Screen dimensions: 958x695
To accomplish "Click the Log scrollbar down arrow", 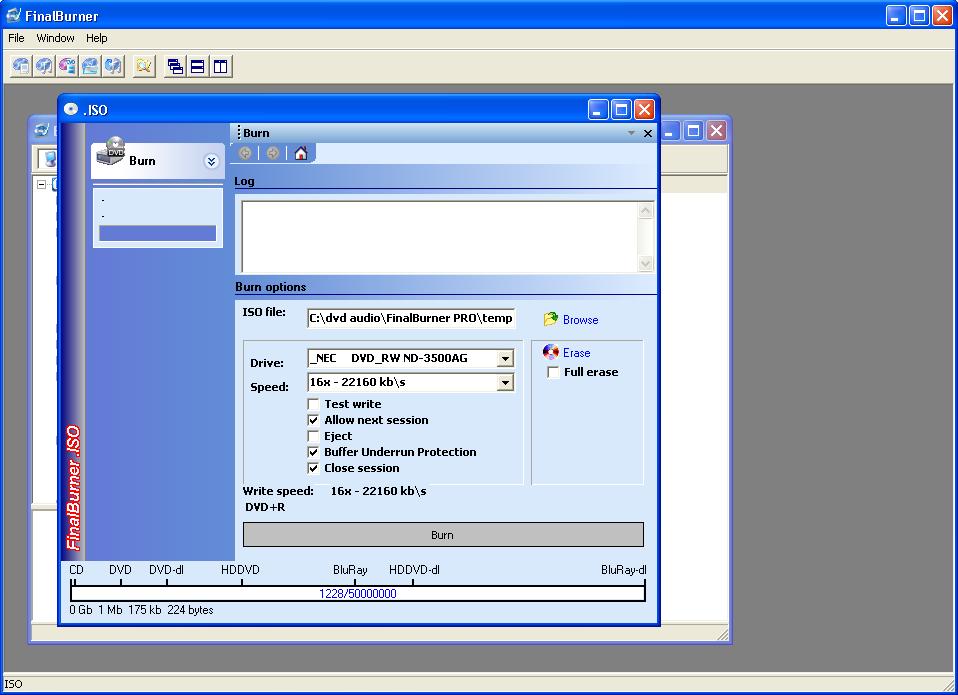I will pos(645,264).
